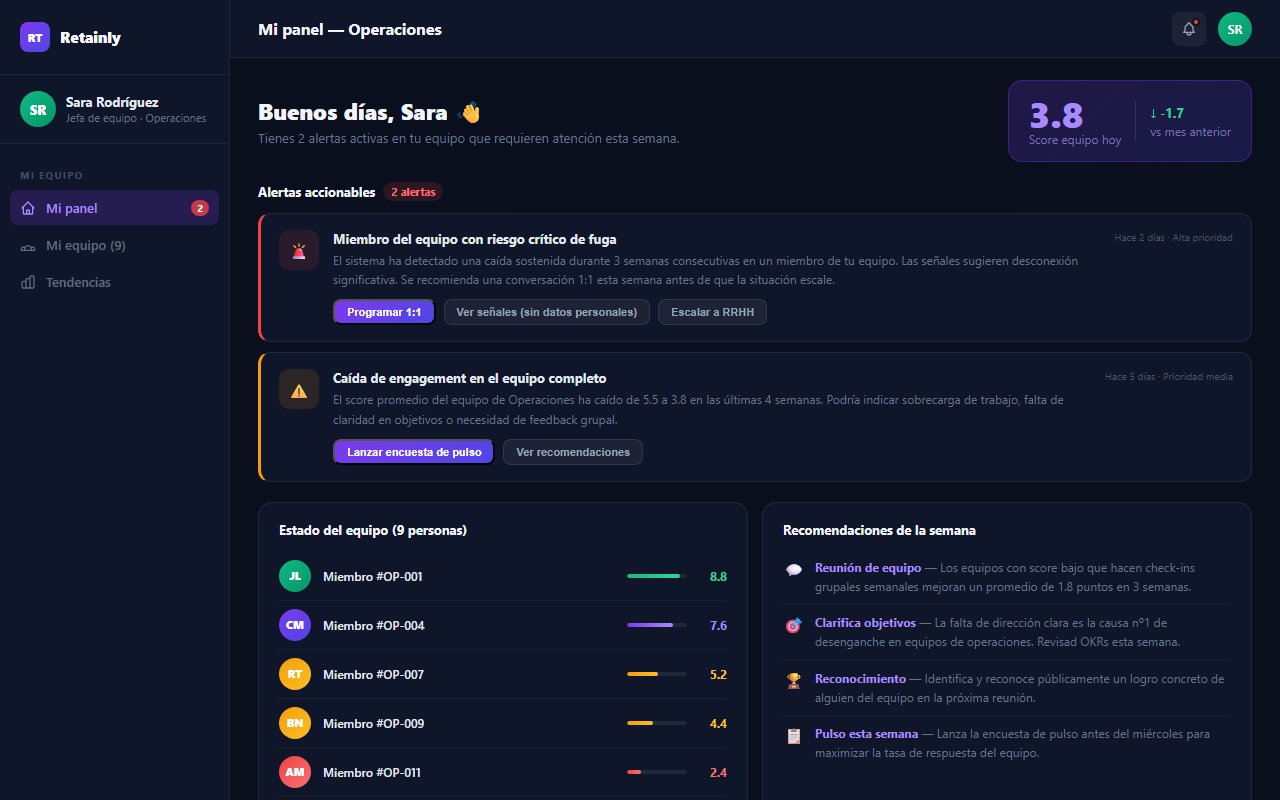Click the Retainly RT logo icon
This screenshot has height=800, width=1280.
click(35, 37)
